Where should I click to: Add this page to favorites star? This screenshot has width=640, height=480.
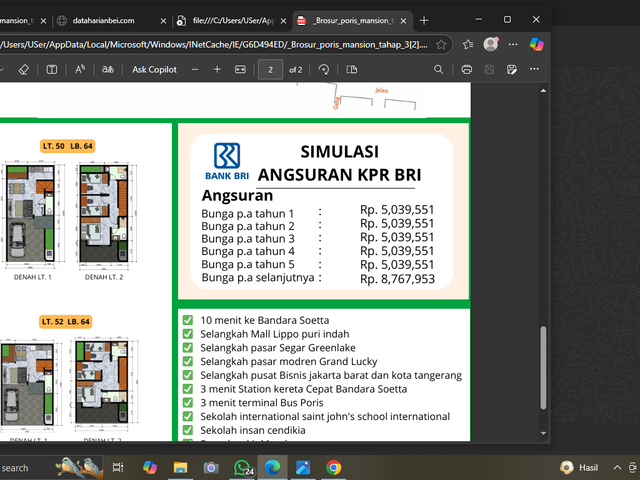[441, 44]
